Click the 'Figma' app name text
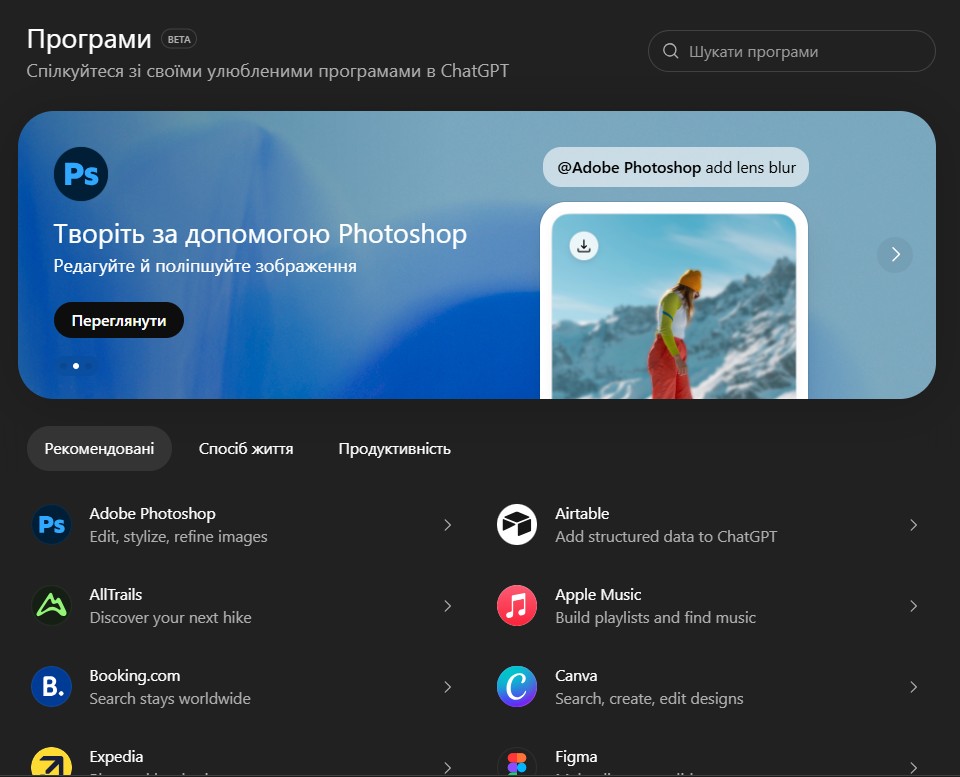 tap(576, 756)
